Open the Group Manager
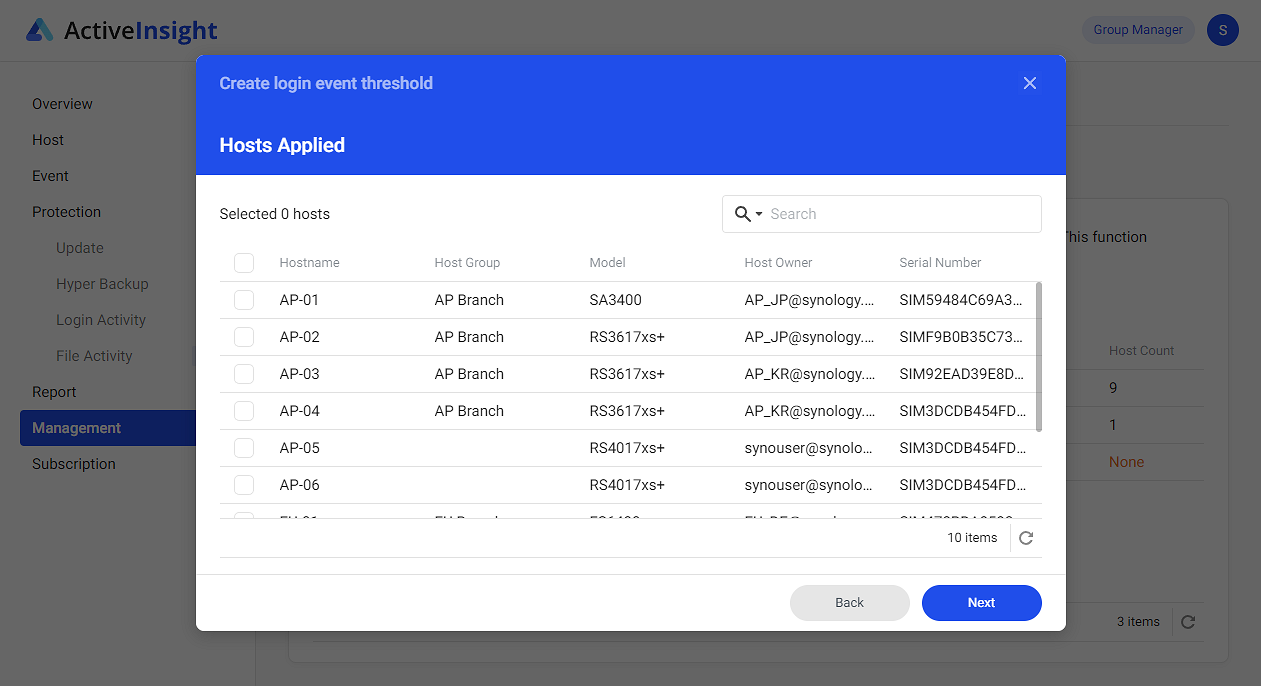 [x=1138, y=29]
